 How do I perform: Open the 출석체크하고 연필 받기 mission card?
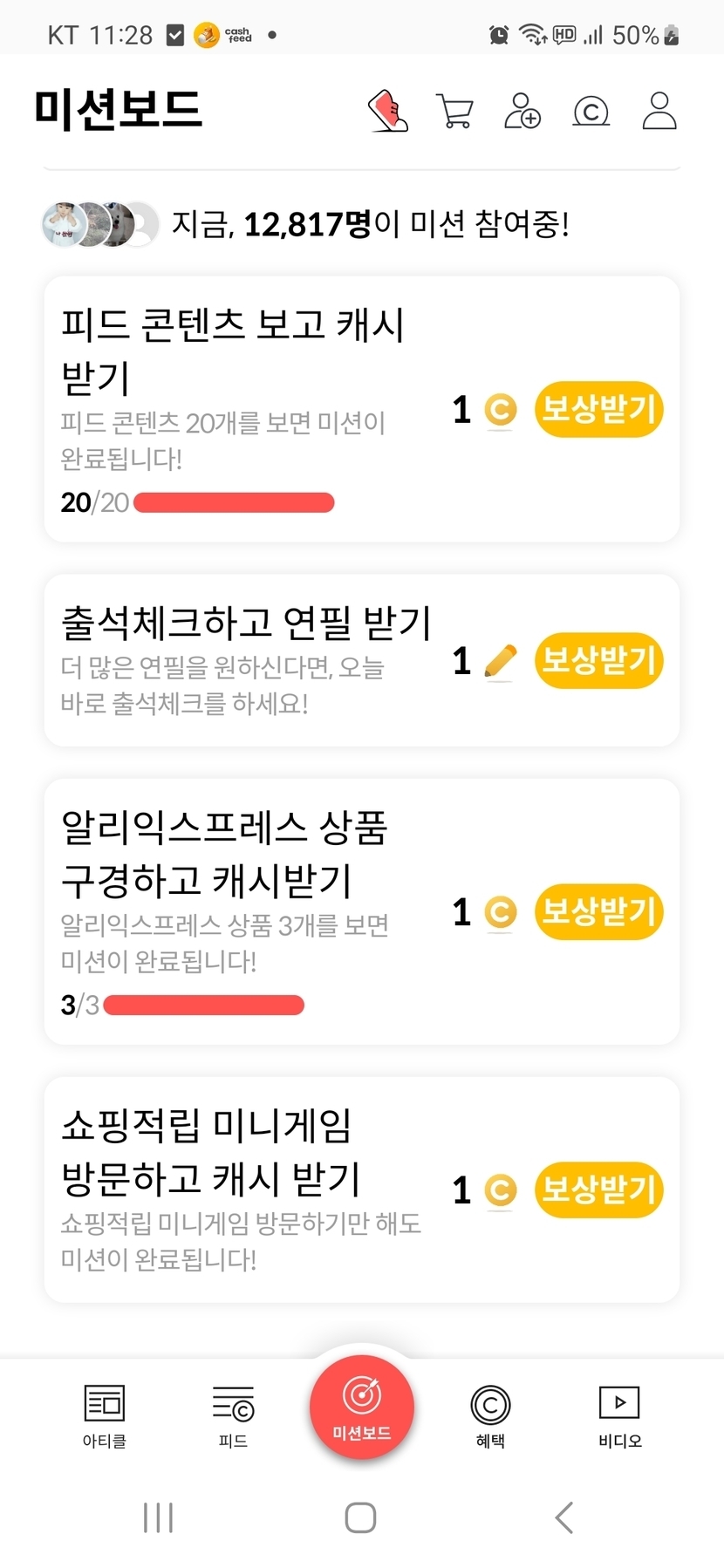[244, 660]
